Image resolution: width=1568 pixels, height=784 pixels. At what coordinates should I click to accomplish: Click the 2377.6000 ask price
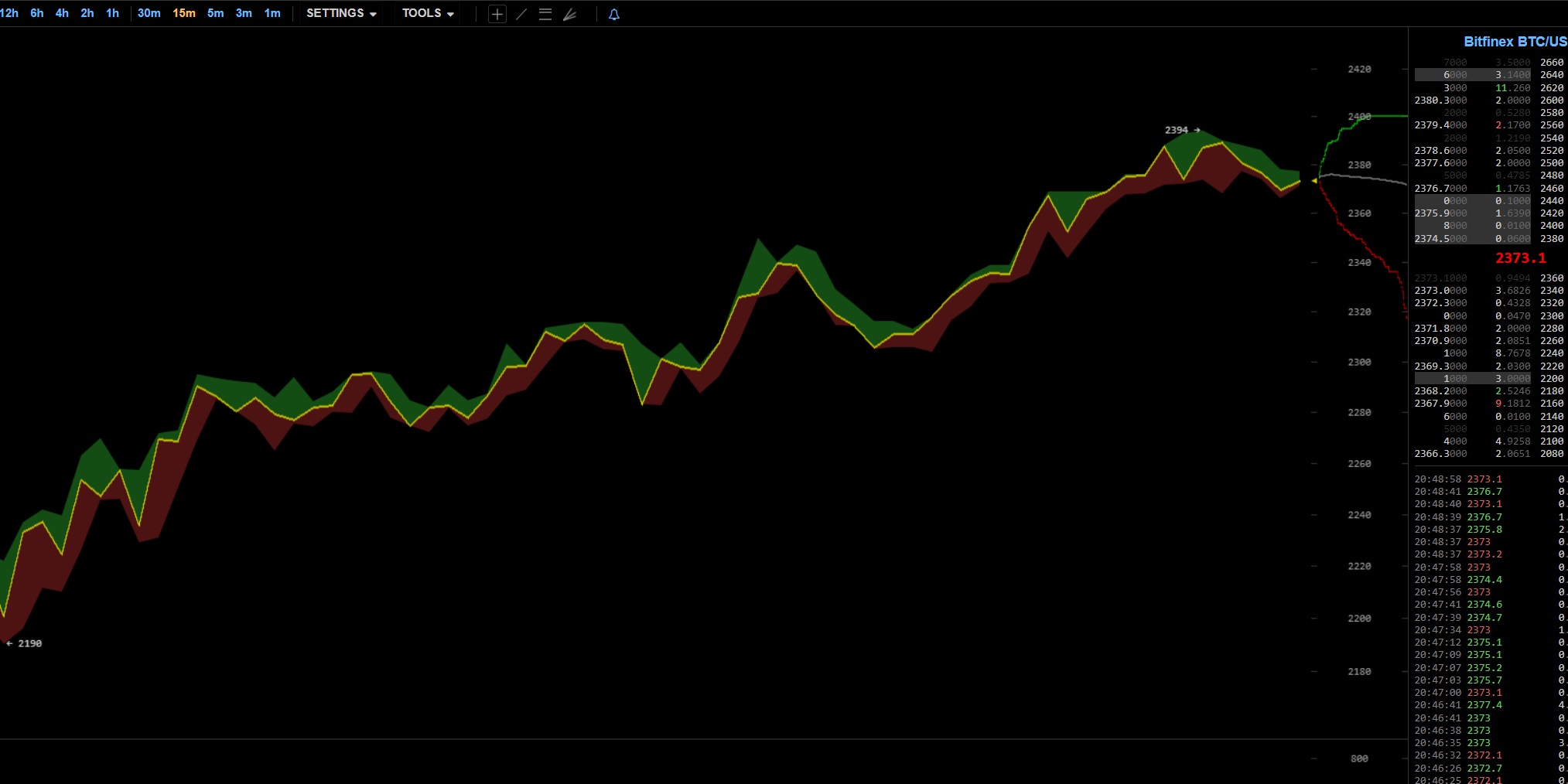click(x=1440, y=163)
